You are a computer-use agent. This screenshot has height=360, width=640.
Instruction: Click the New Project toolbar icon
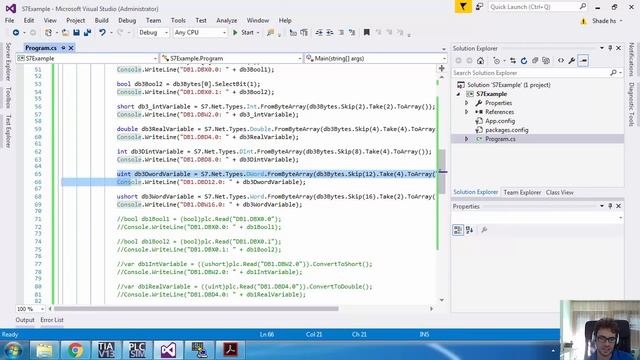(x=48, y=32)
